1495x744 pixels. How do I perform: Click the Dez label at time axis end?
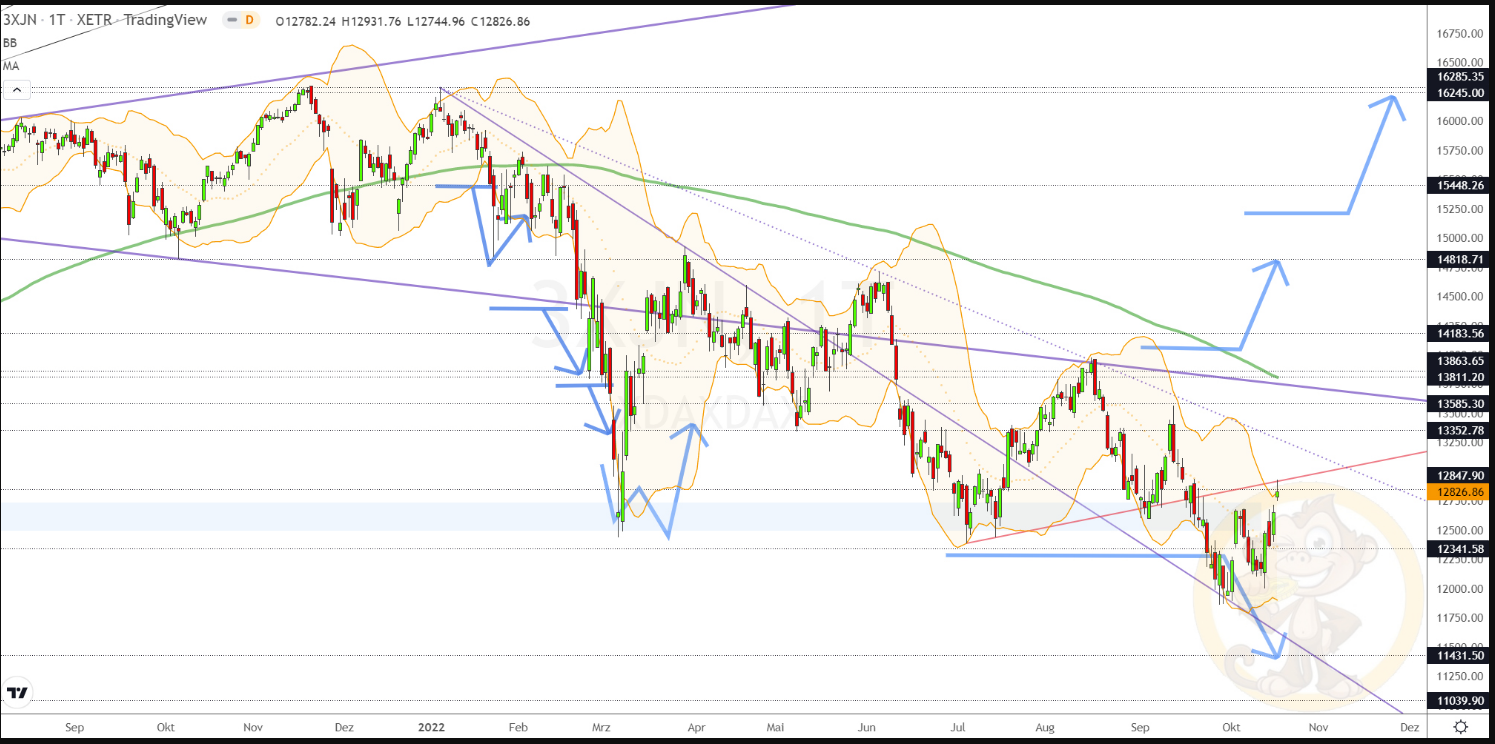(1409, 727)
